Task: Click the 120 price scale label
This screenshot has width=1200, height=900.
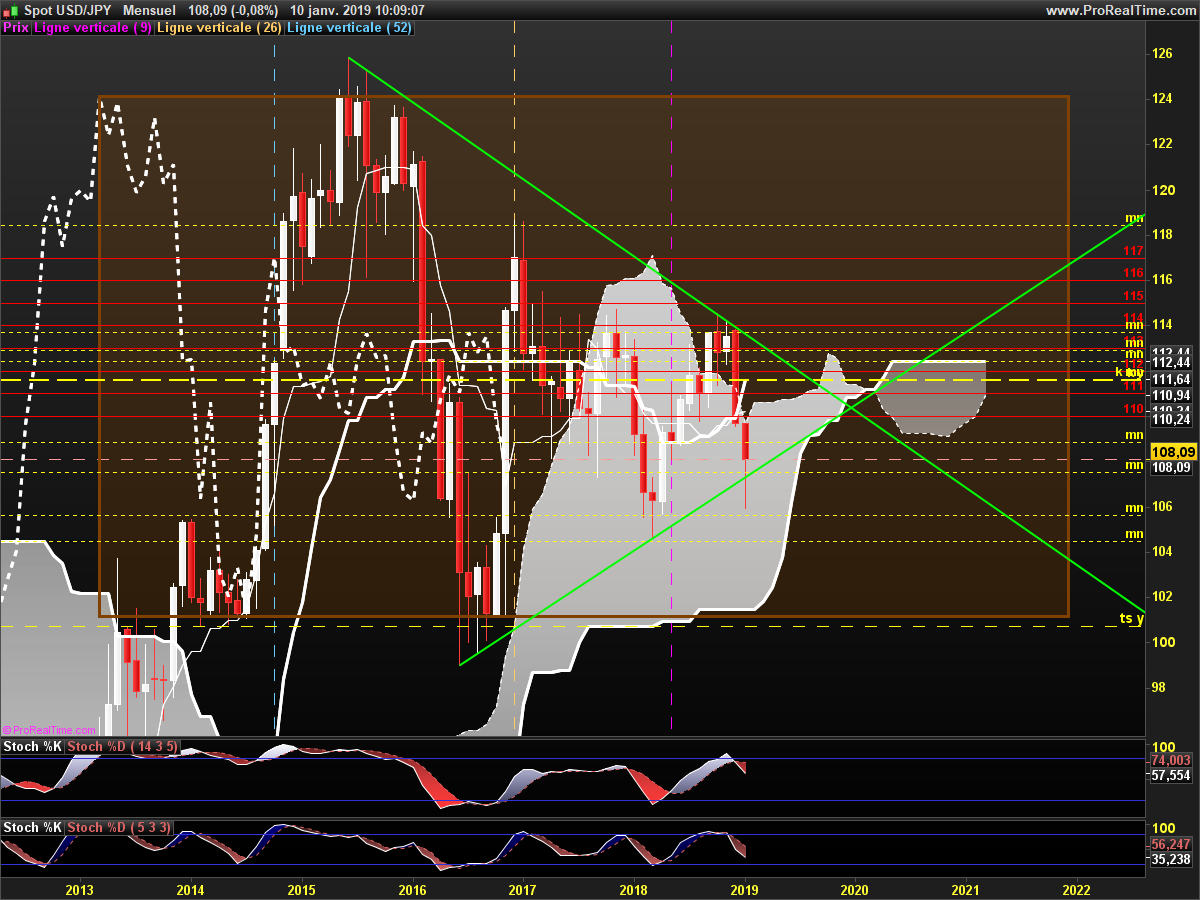Action: [x=1163, y=189]
